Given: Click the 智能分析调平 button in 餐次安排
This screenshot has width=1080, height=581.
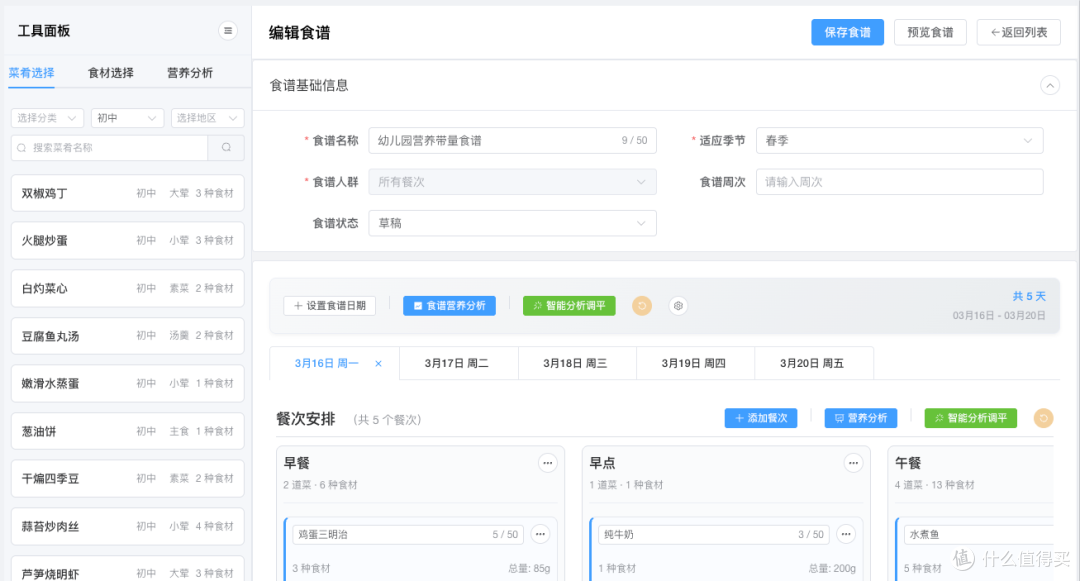Looking at the screenshot, I should (970, 418).
